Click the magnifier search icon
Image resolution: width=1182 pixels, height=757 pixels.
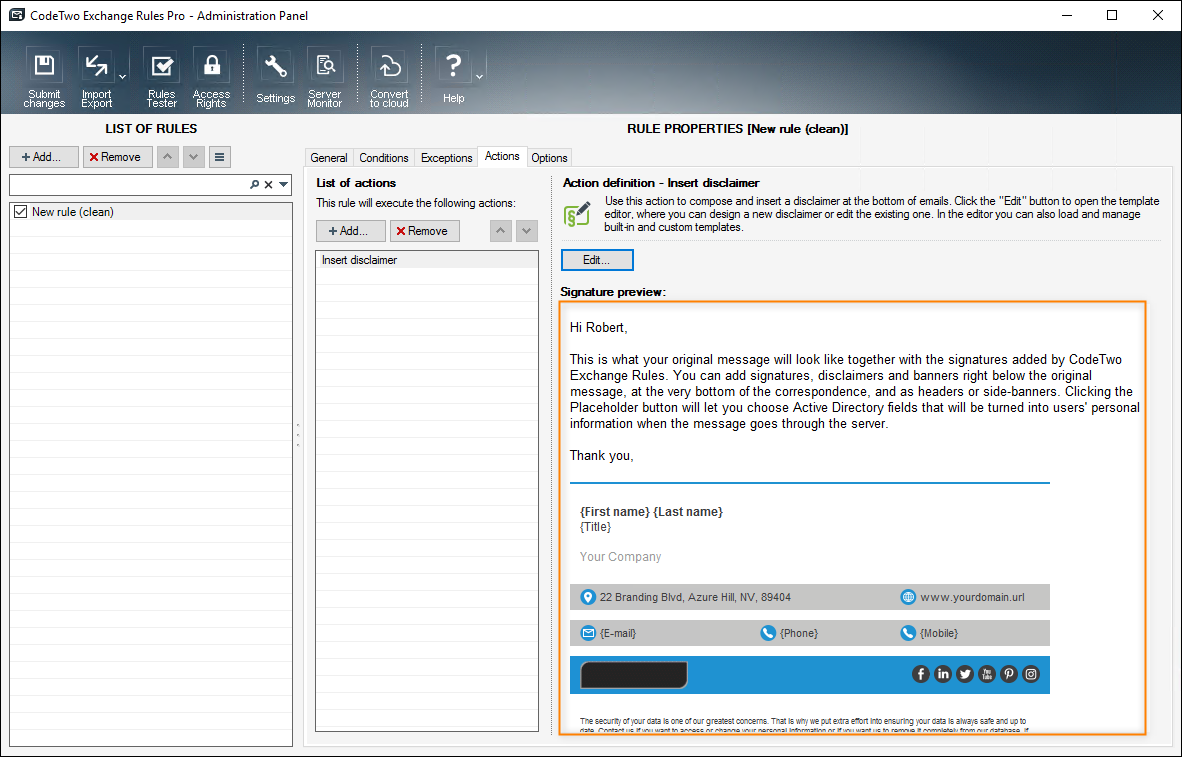255,185
